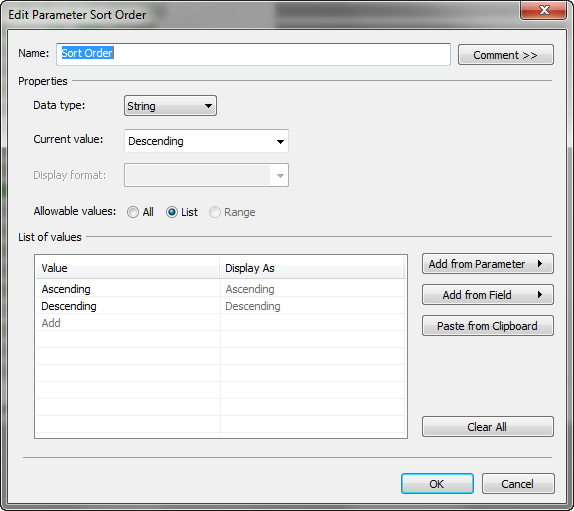Select the Ascending value row
The height and width of the screenshot is (511, 574).
220,289
